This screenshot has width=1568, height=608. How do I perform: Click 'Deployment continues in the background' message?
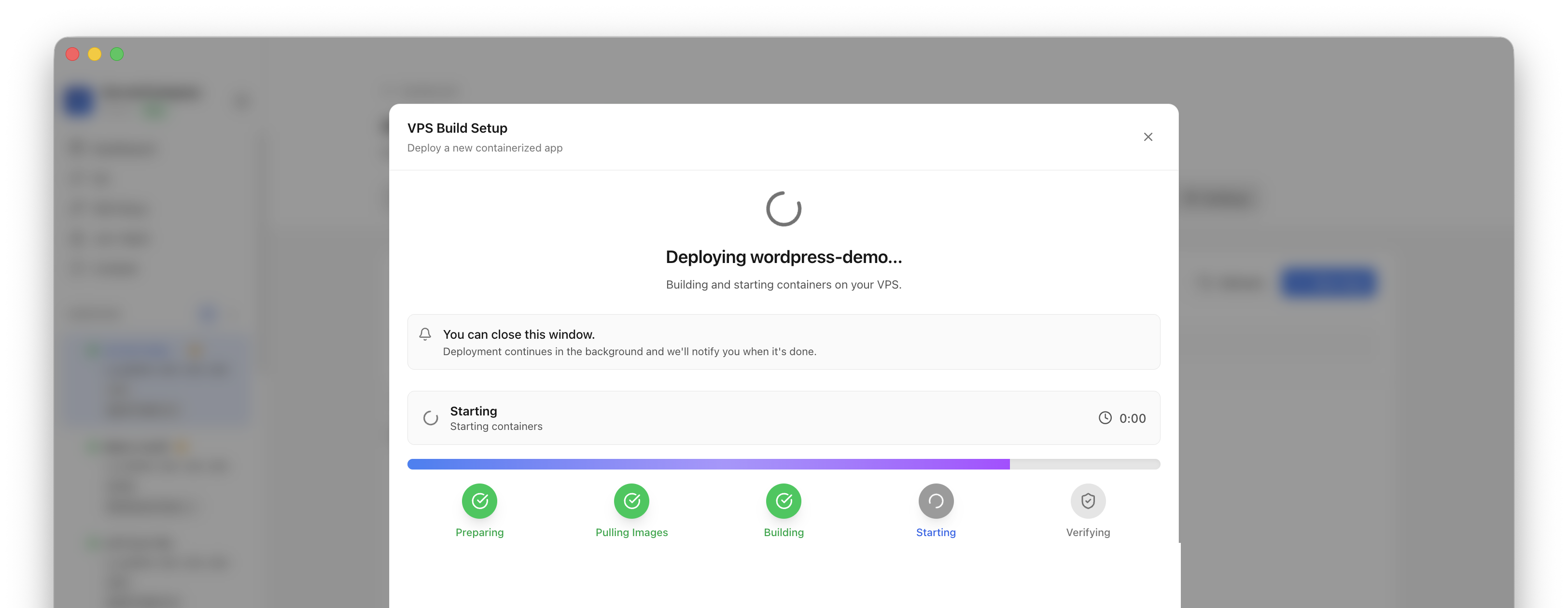(x=630, y=352)
